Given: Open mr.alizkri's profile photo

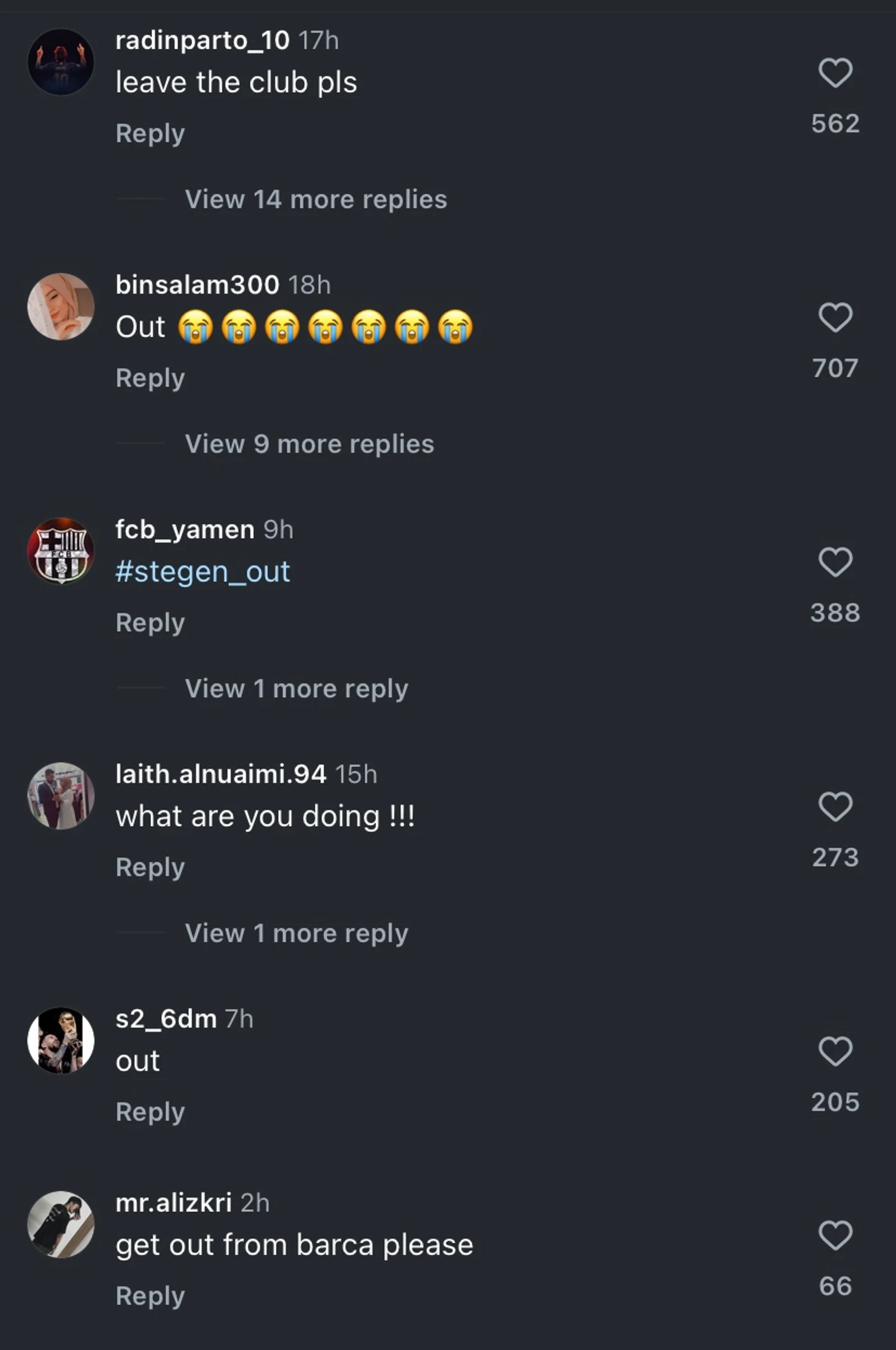Looking at the screenshot, I should pos(61,1224).
